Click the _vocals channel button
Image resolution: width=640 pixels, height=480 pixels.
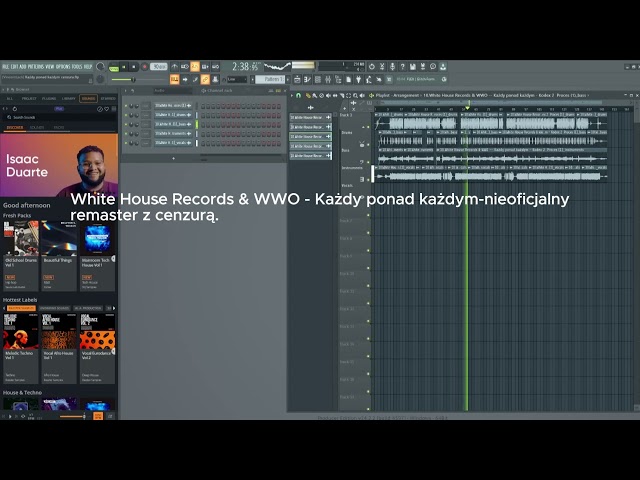click(173, 143)
